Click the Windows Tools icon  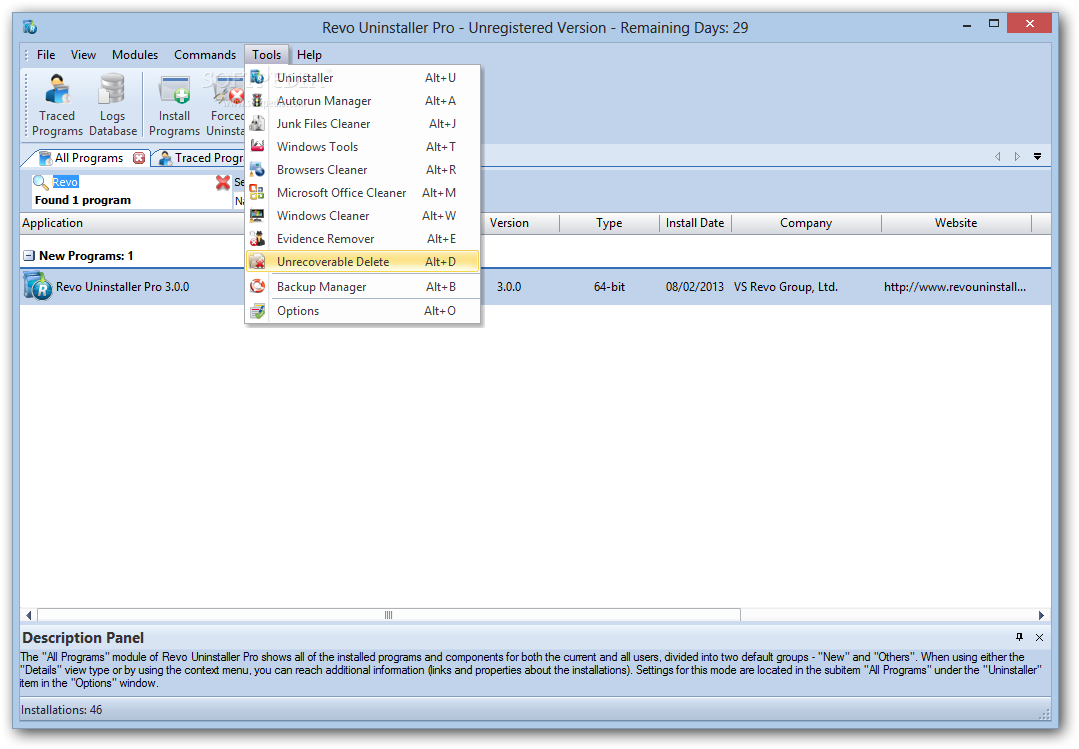click(x=257, y=147)
